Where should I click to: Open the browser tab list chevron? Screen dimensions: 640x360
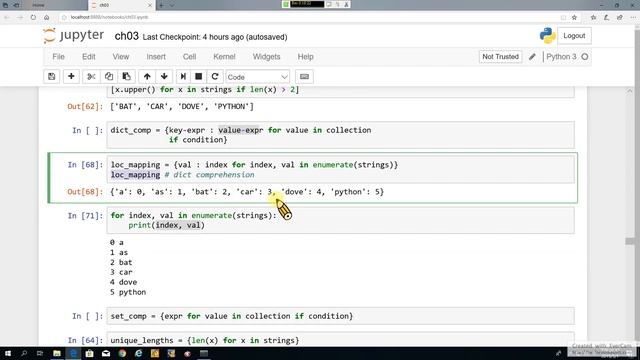172,5
